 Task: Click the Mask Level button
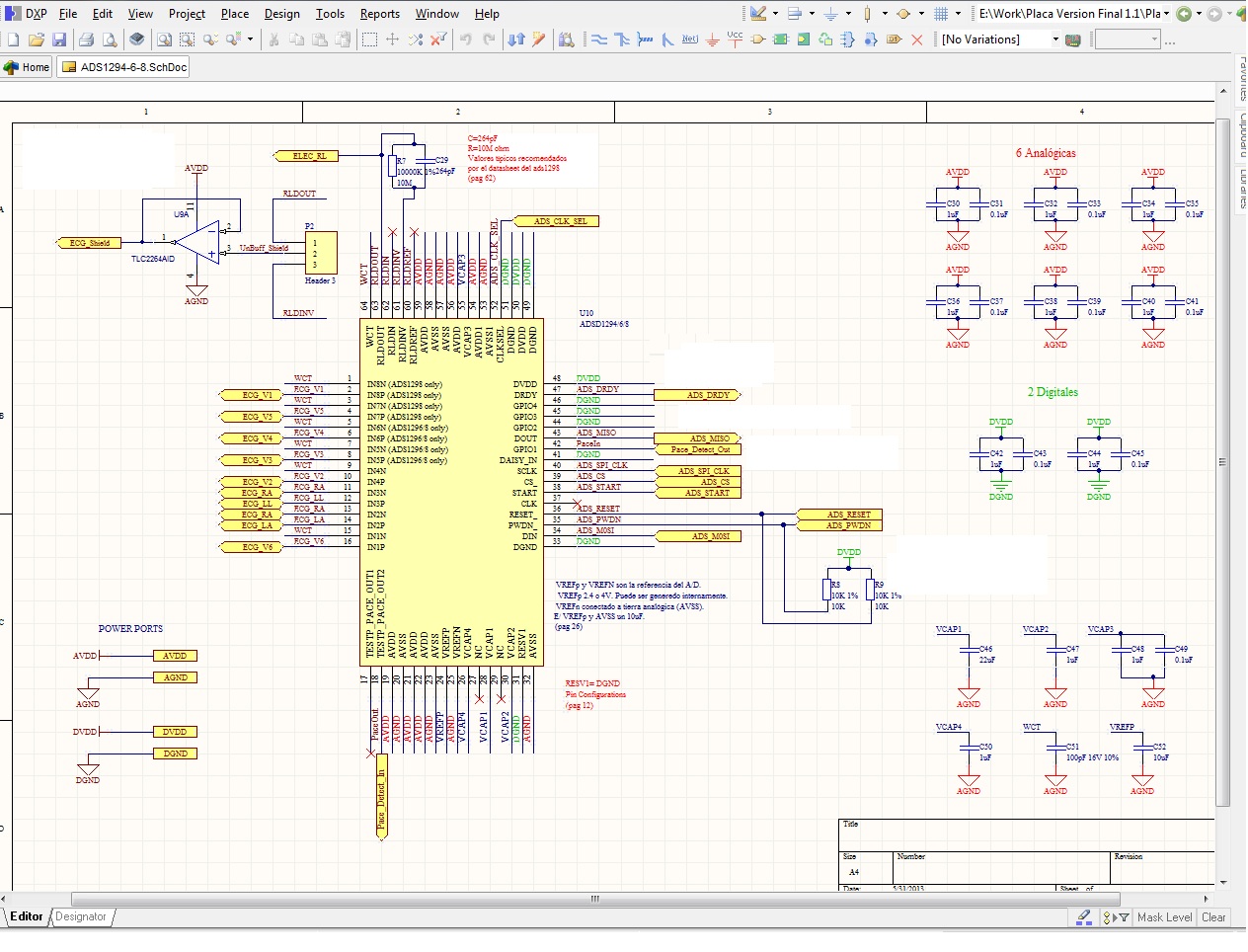coord(1165,917)
